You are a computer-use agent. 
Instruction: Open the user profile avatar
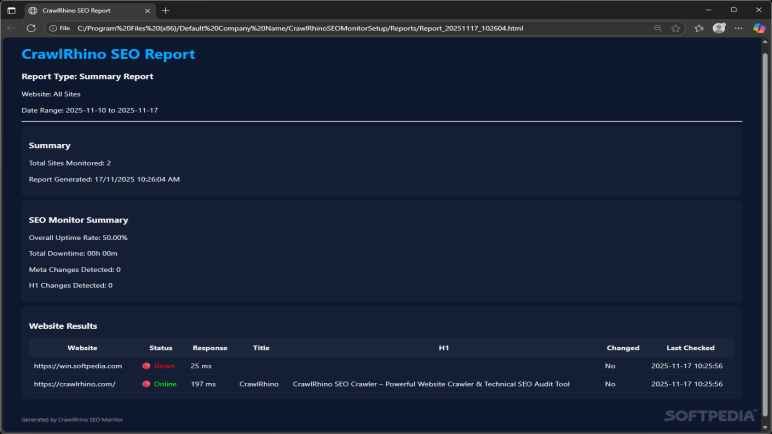coord(719,28)
